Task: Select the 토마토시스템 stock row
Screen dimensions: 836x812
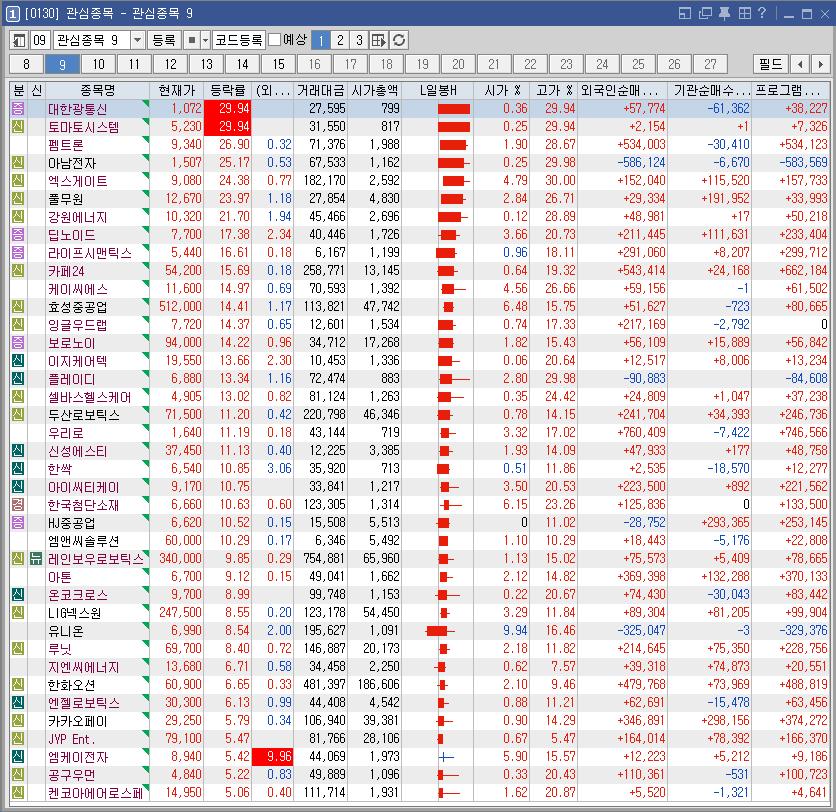Action: click(419, 126)
